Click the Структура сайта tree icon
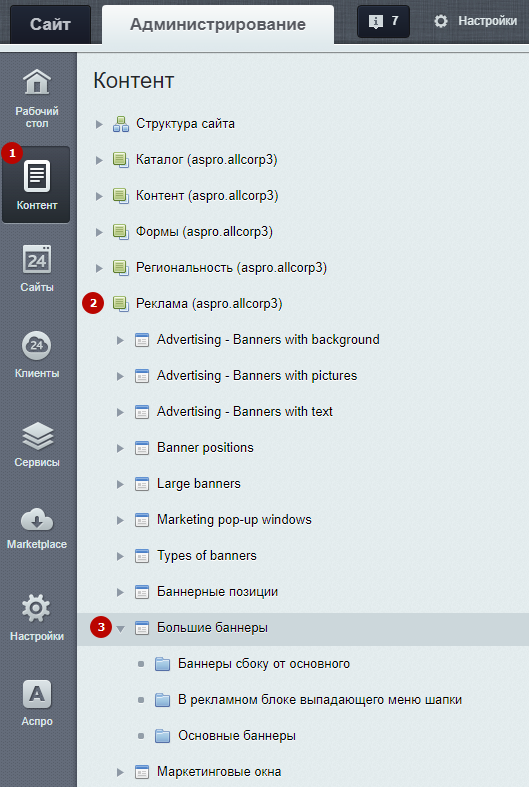Viewport: 529px width, 787px height. (120, 124)
